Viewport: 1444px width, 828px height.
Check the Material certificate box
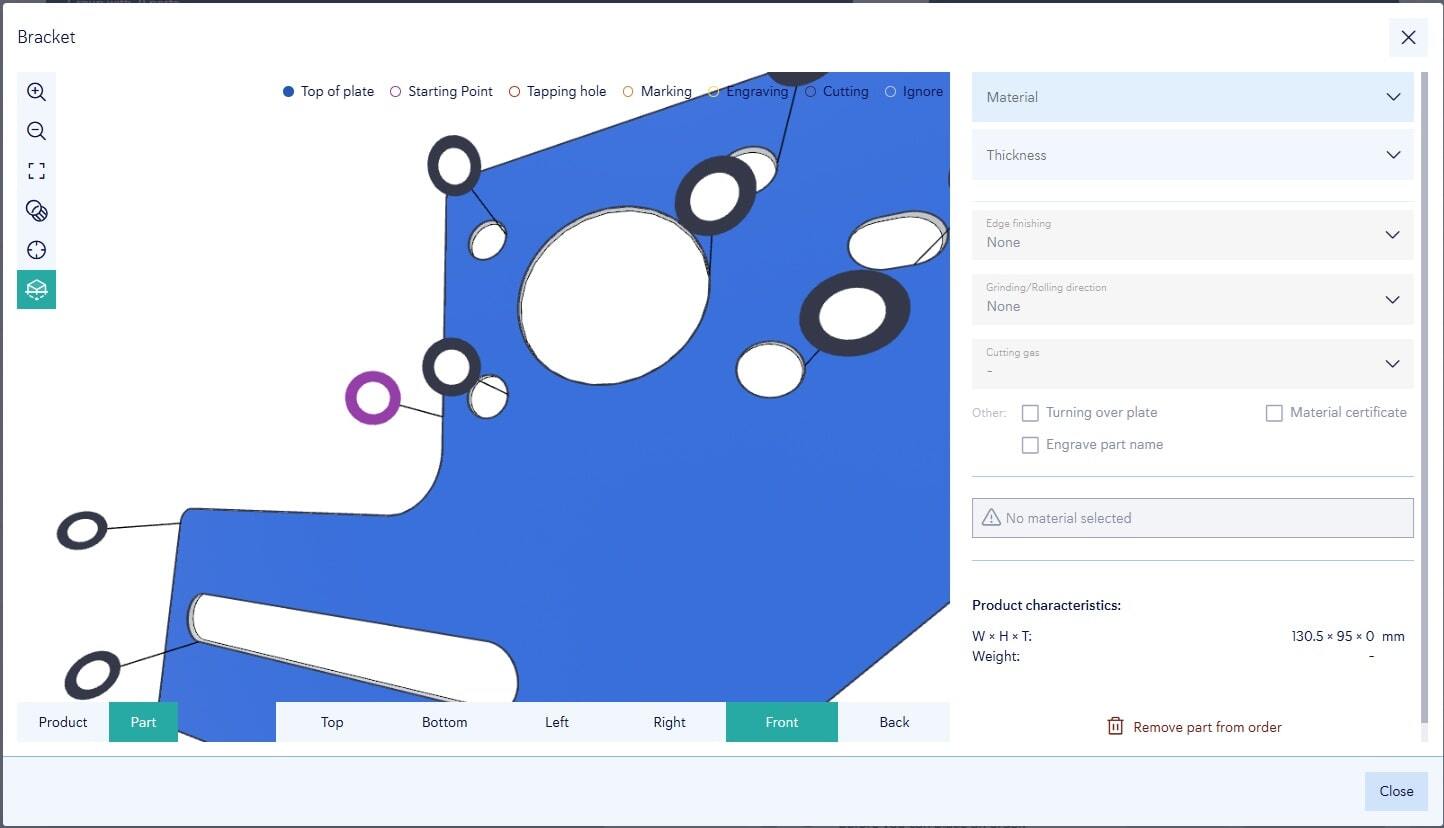click(x=1274, y=413)
